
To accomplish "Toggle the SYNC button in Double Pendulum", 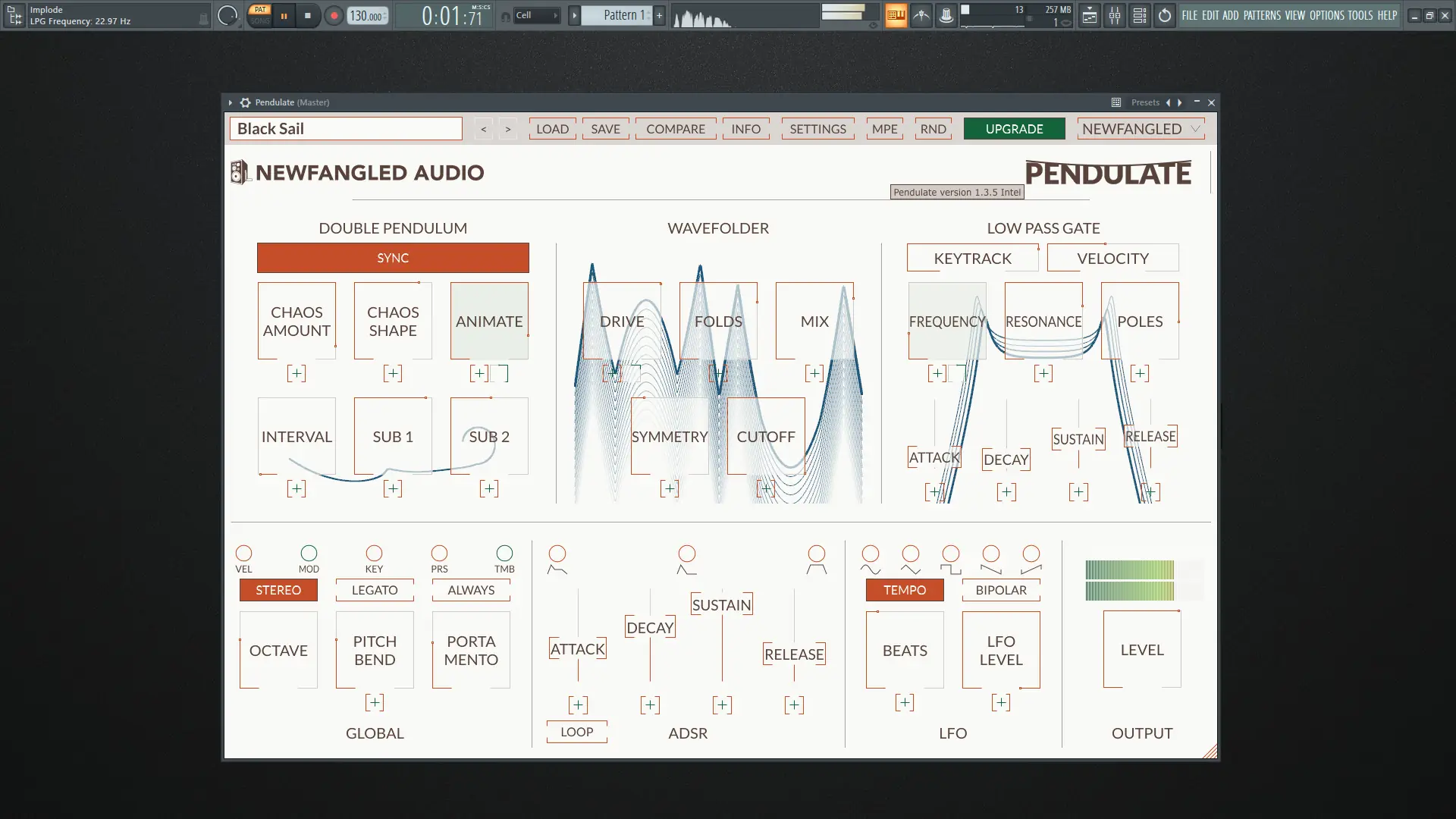I will [393, 258].
